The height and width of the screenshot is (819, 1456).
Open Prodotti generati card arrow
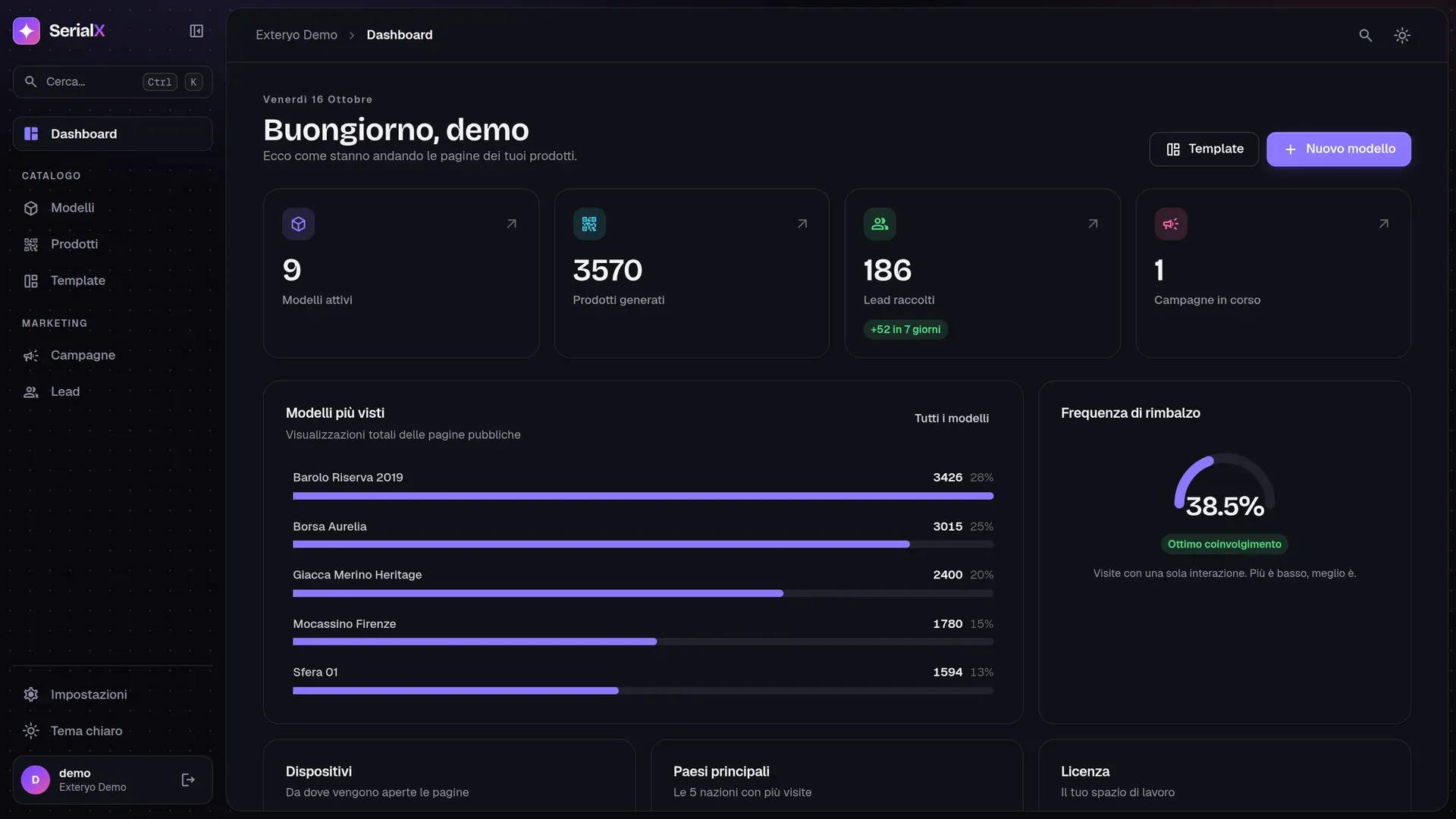click(x=802, y=224)
